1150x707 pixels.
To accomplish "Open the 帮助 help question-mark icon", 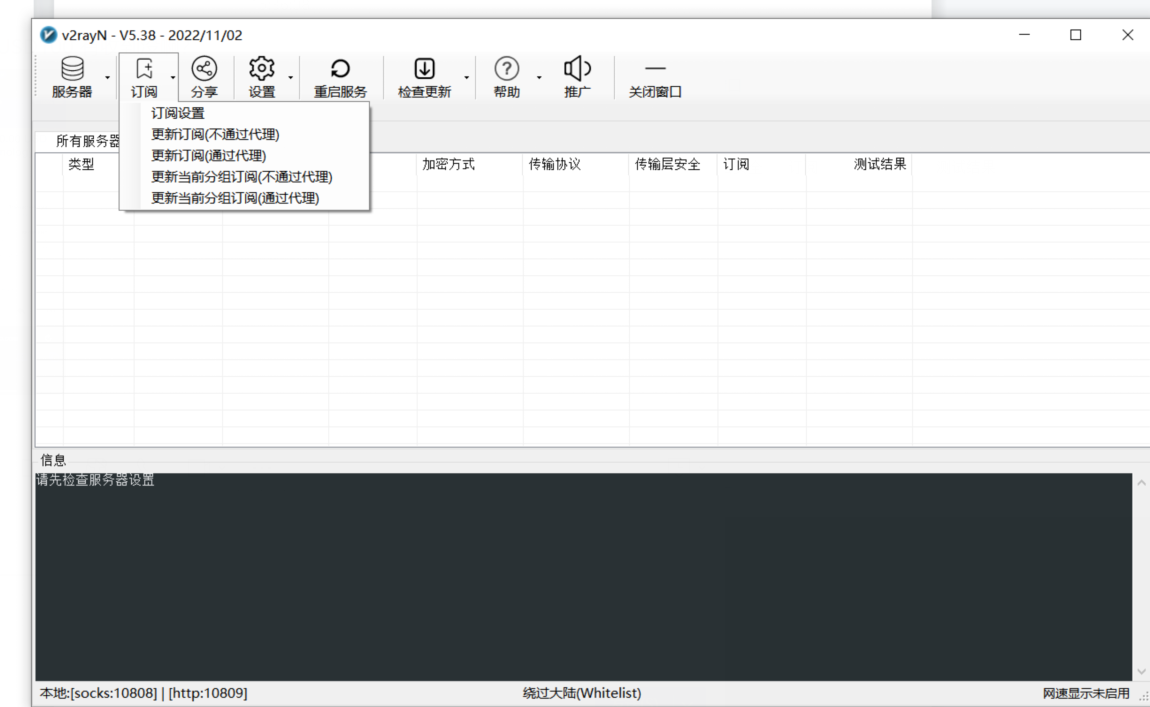I will click(x=506, y=69).
